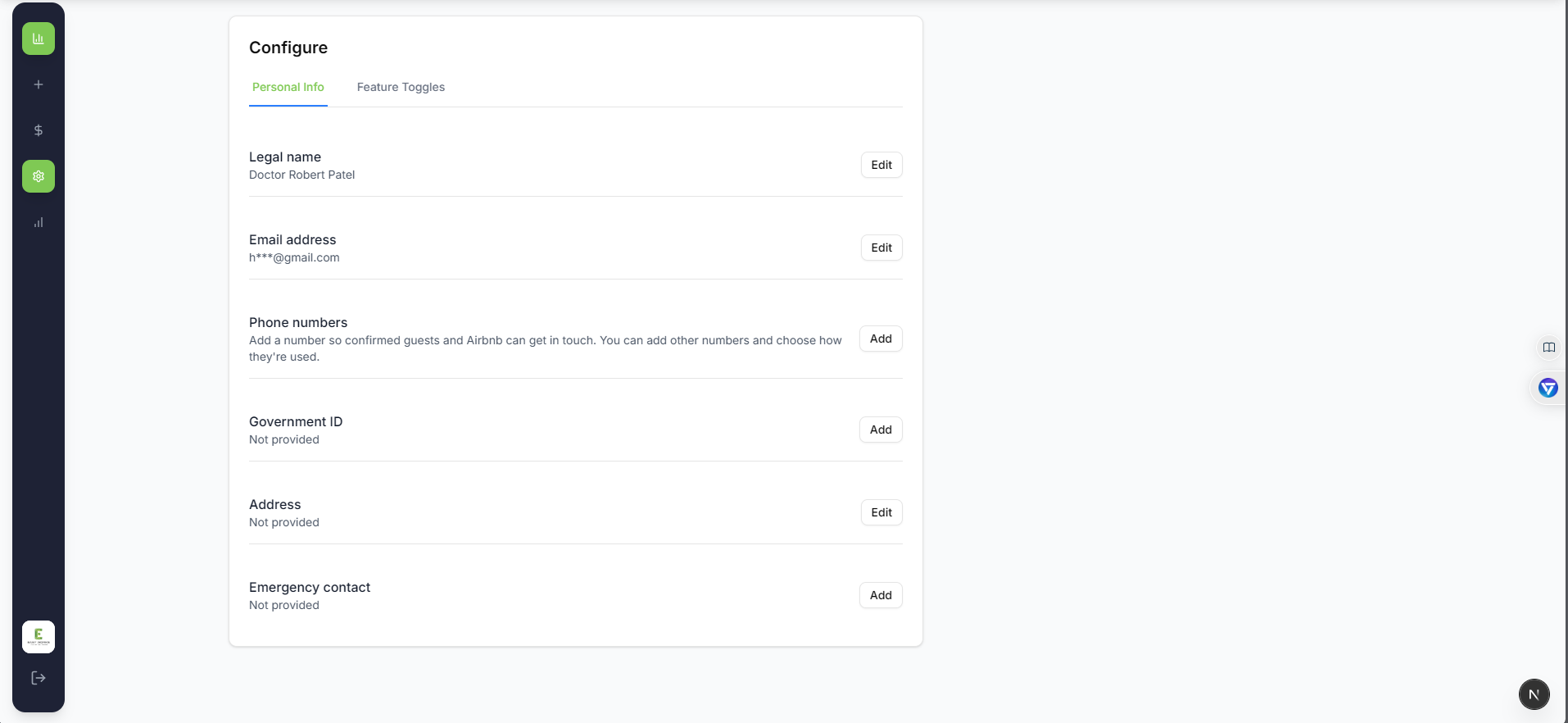Click the company logo thumbnail in sidebar
1568x723 pixels.
[x=39, y=637]
